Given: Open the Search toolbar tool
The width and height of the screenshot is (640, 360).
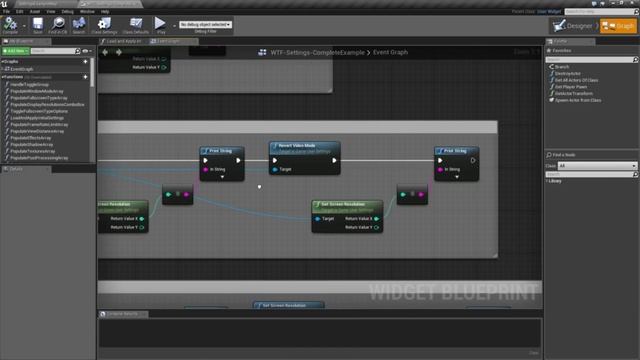Looking at the screenshot, I should 79,25.
